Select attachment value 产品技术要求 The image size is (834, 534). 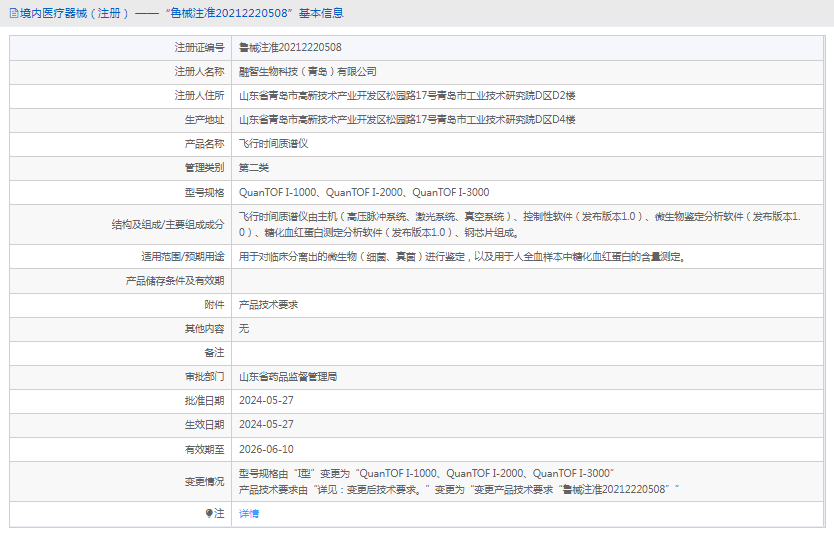pos(268,305)
